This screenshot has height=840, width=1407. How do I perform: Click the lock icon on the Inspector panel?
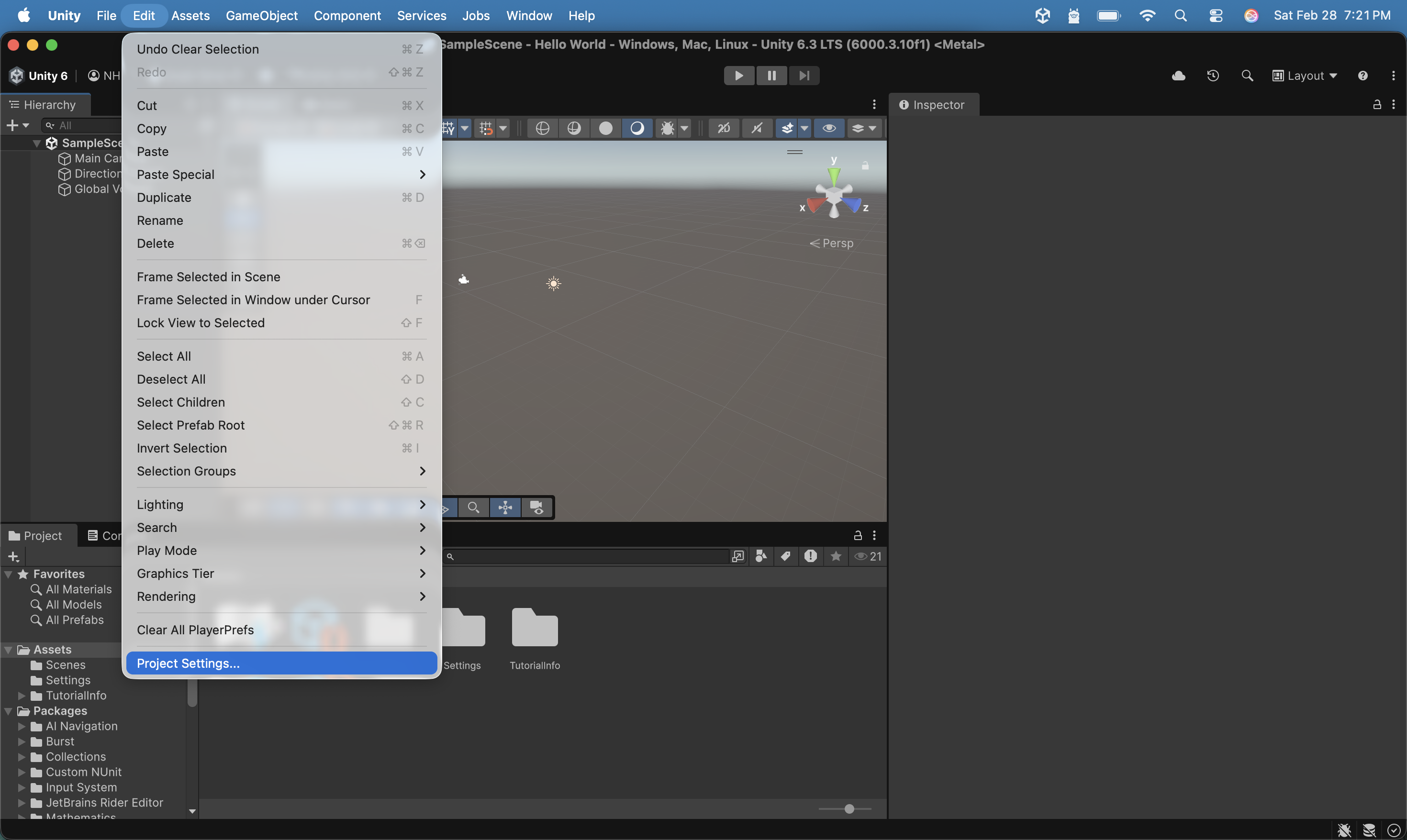[x=1377, y=104]
